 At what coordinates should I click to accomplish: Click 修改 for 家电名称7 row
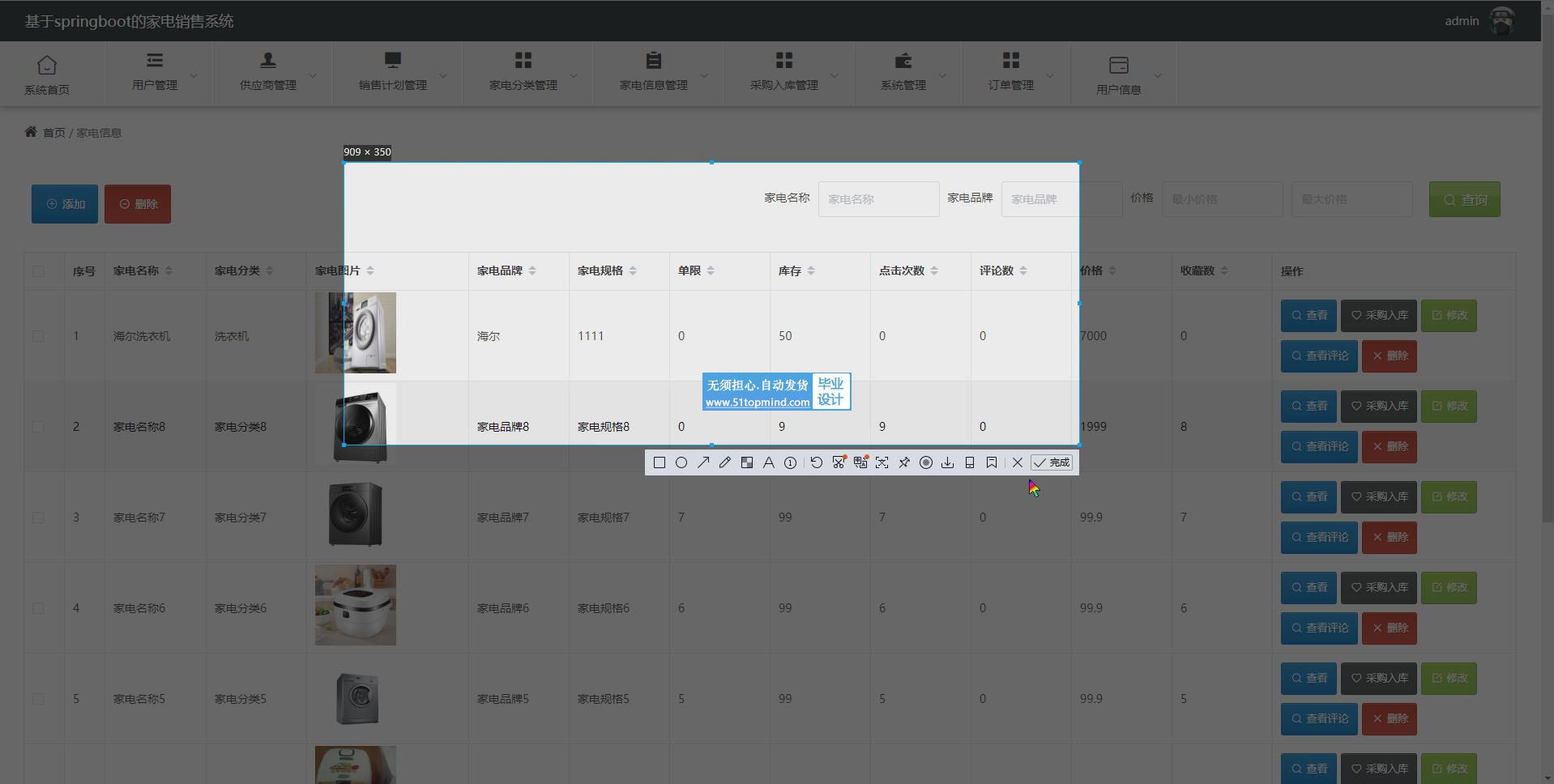tap(1449, 496)
